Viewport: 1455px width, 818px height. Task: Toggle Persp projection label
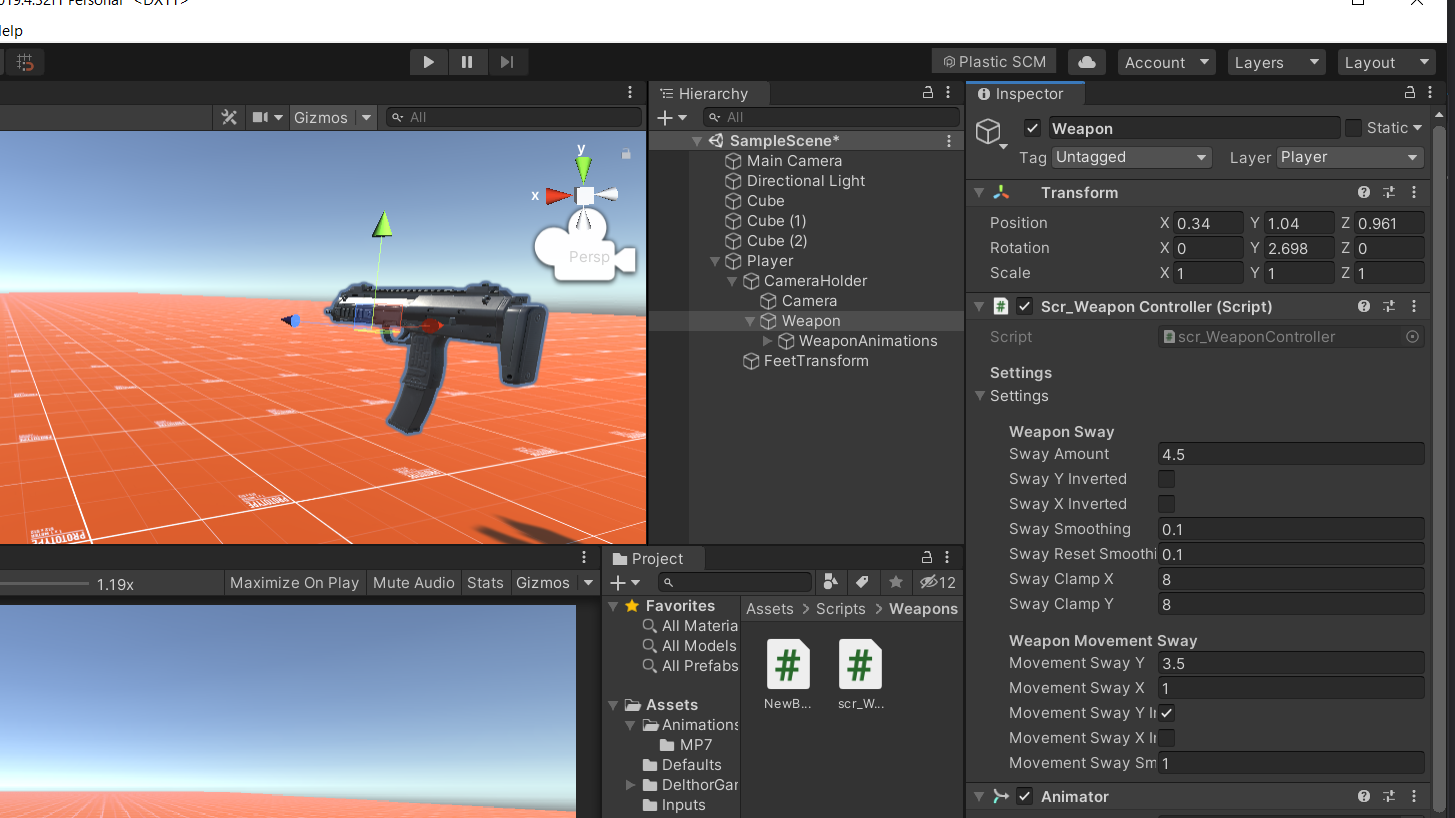[x=589, y=257]
